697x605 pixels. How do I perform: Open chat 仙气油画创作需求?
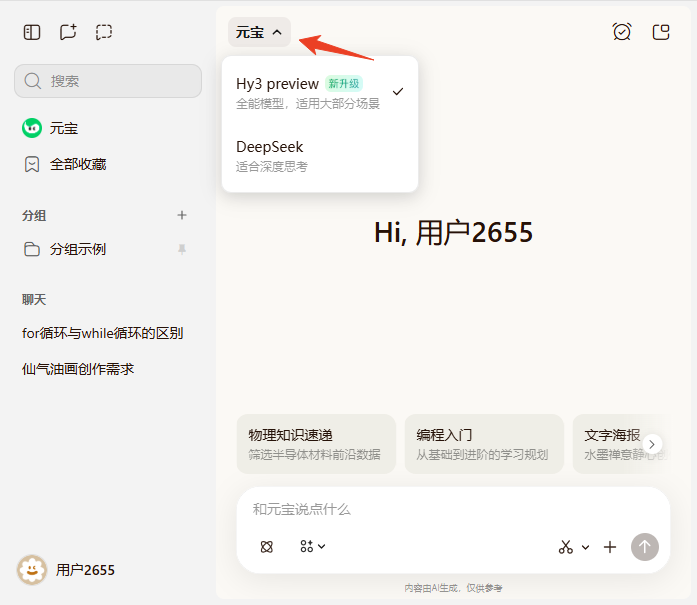pos(78,369)
